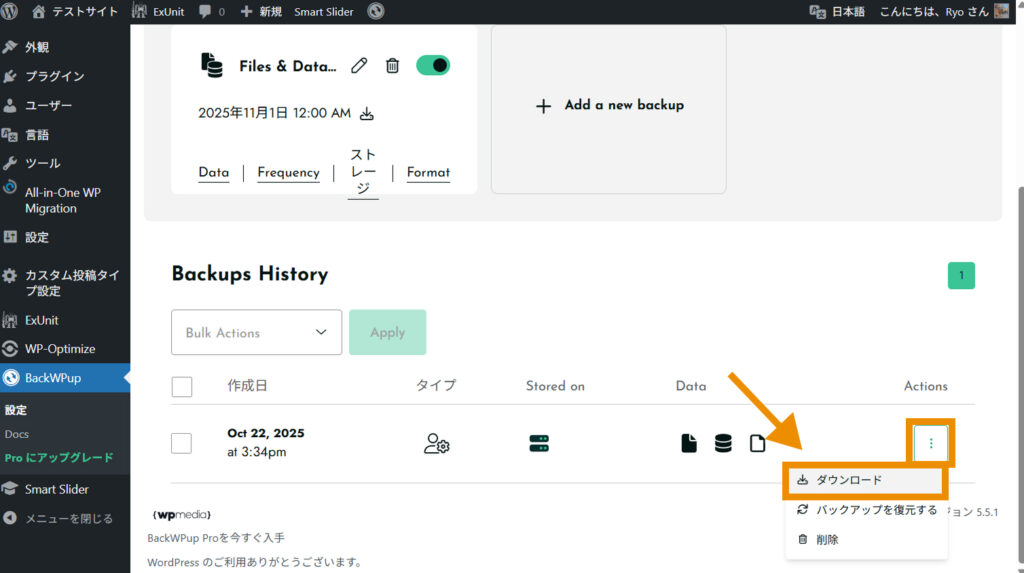Image resolution: width=1024 pixels, height=573 pixels.
Task: Tick the select-all checkbox in the history header
Action: tap(182, 387)
